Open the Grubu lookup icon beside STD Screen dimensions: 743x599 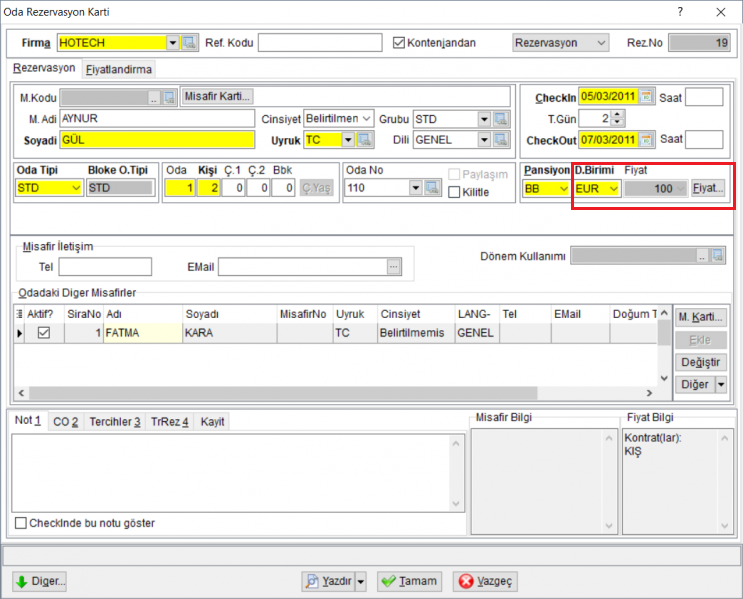point(501,119)
